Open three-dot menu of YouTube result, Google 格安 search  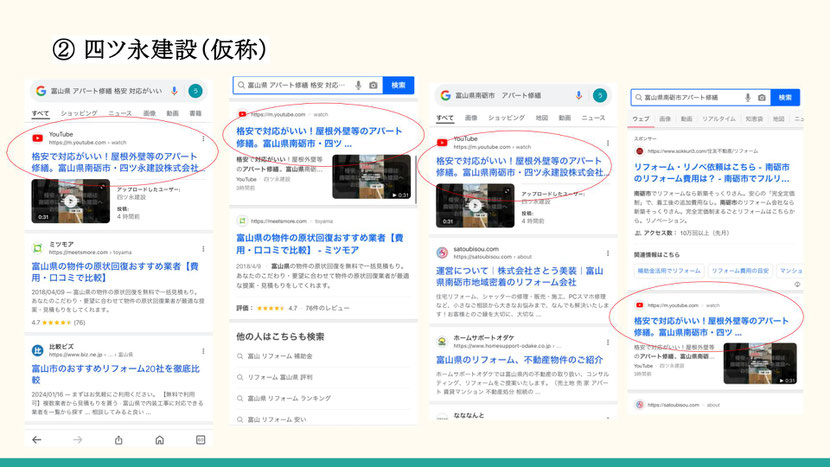point(203,139)
